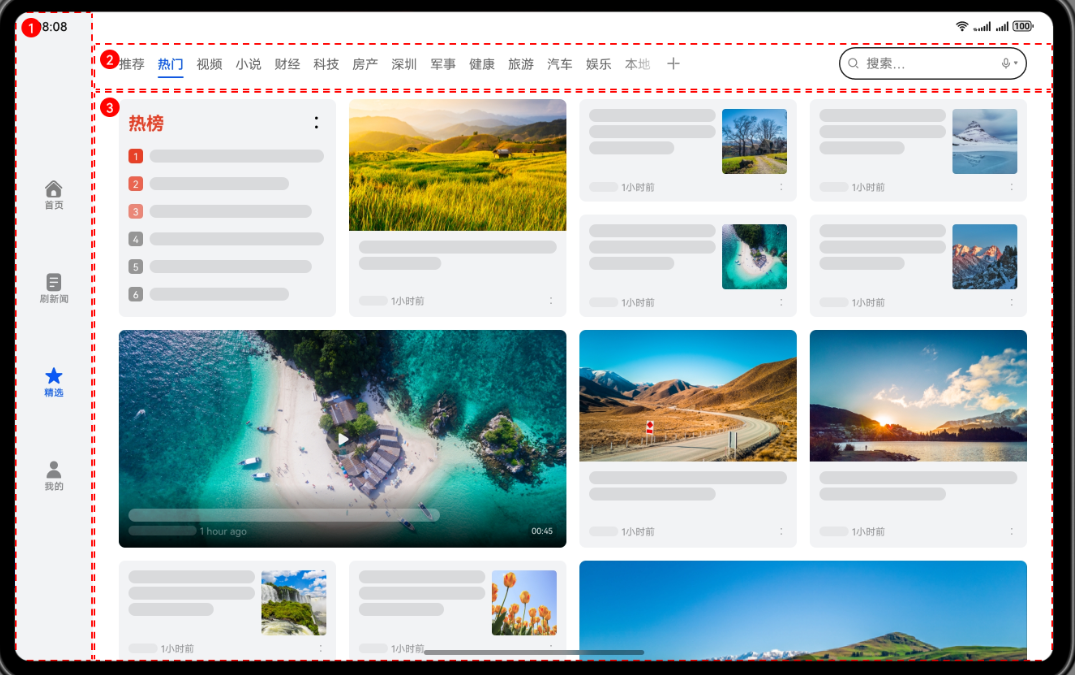Open the 小说 tab
Screen dimensions: 1075x675
pos(248,64)
